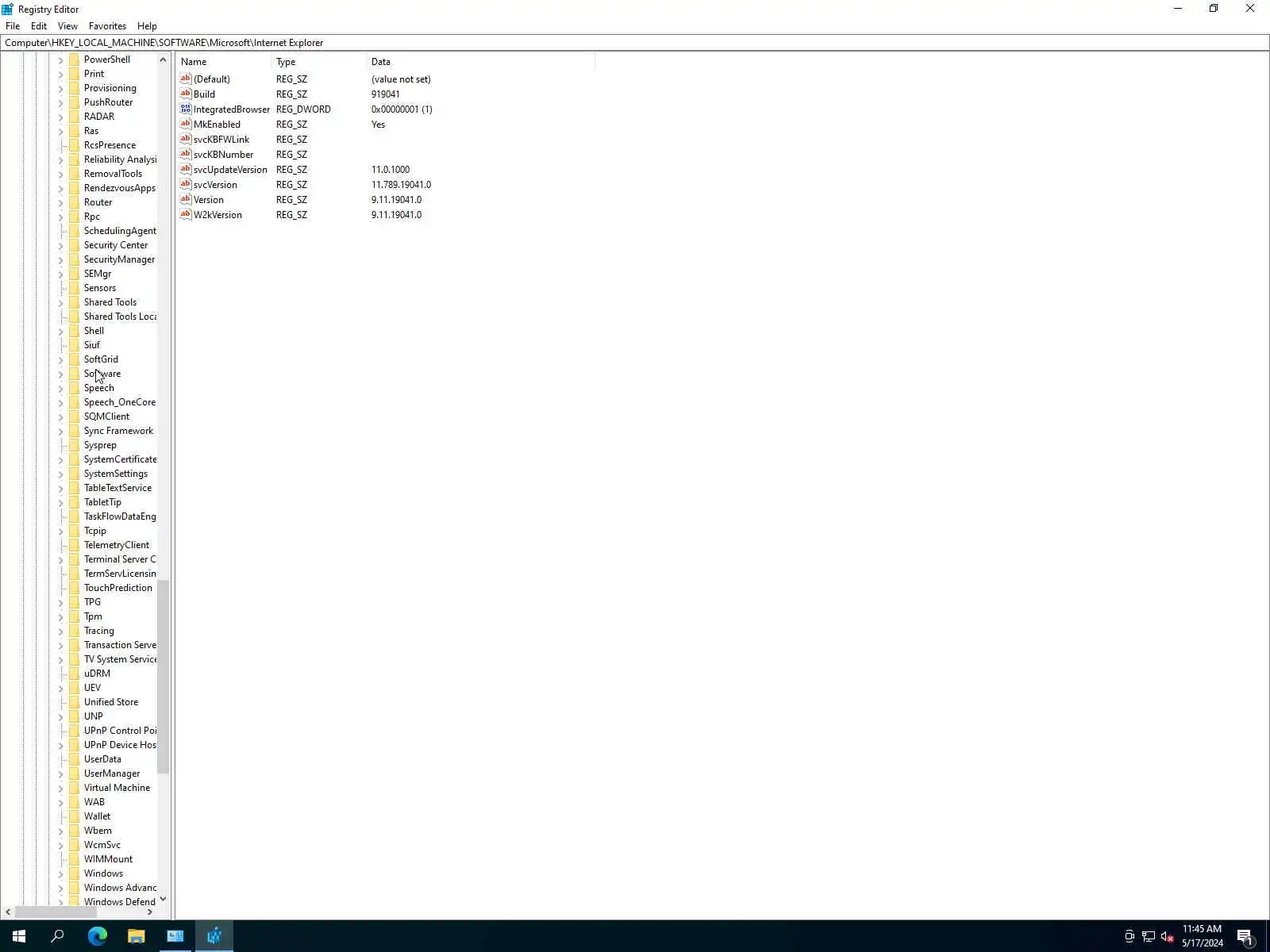Select the UEV key
The width and height of the screenshot is (1270, 952).
point(92,688)
